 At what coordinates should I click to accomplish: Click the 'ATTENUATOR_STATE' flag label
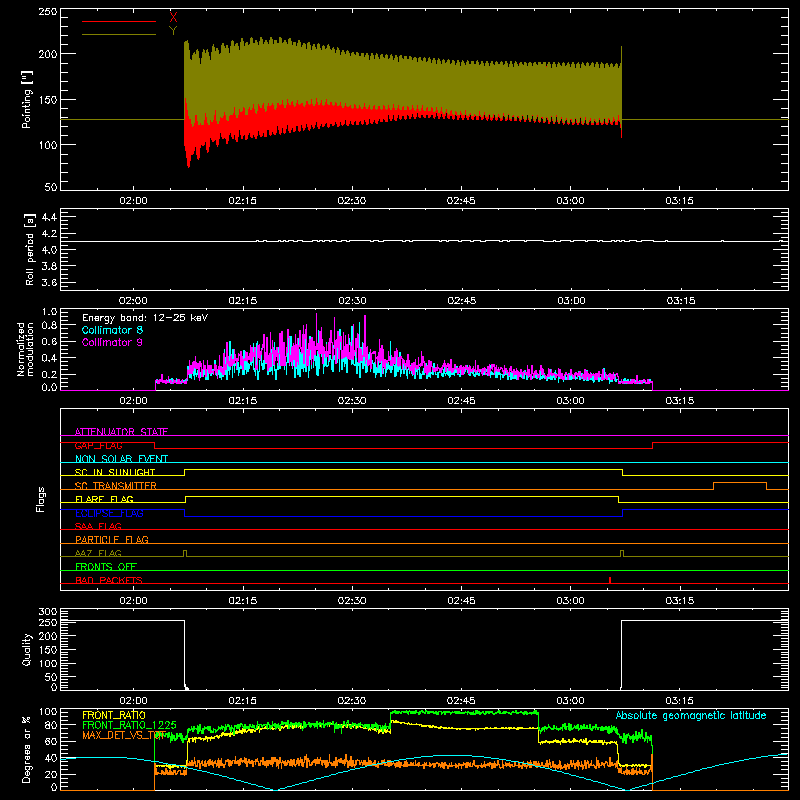121,432
